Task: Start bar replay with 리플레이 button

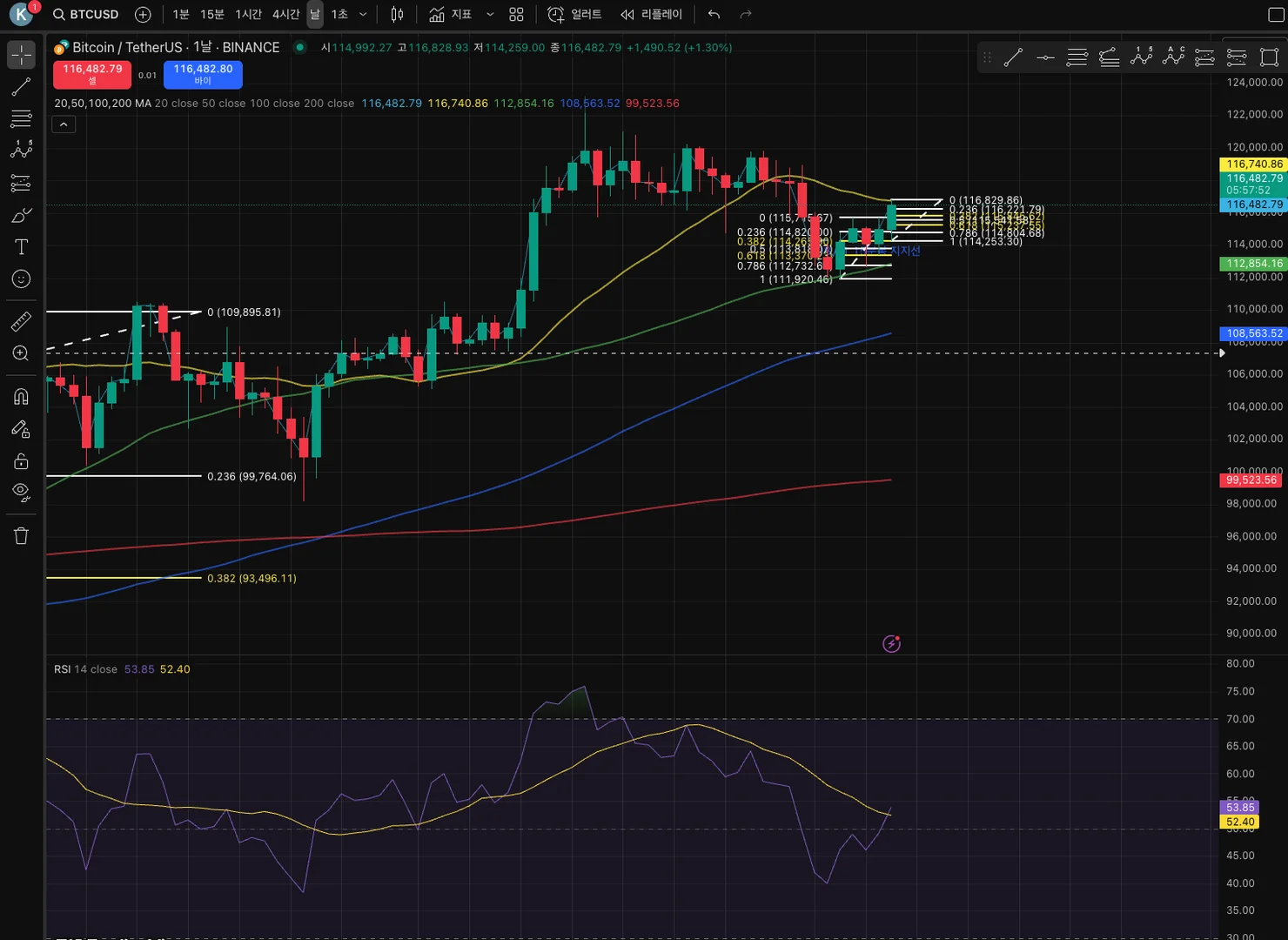Action: [651, 14]
